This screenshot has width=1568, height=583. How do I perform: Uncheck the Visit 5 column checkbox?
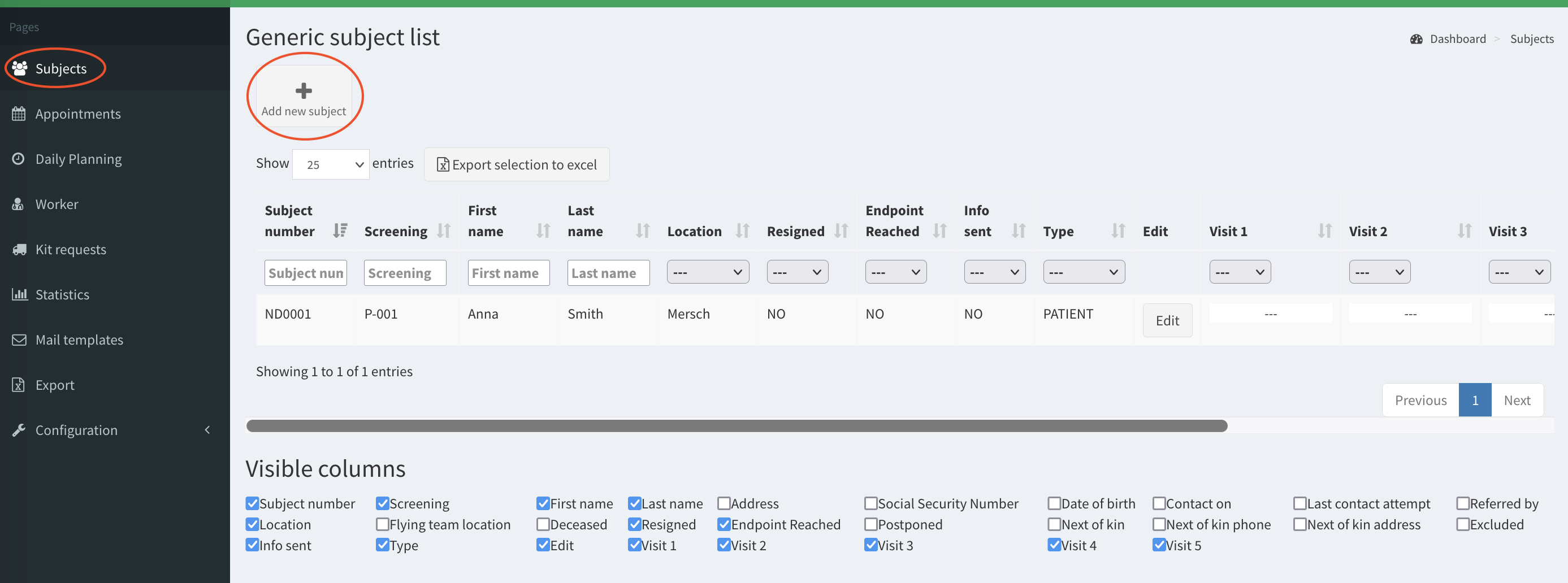pos(1159,545)
